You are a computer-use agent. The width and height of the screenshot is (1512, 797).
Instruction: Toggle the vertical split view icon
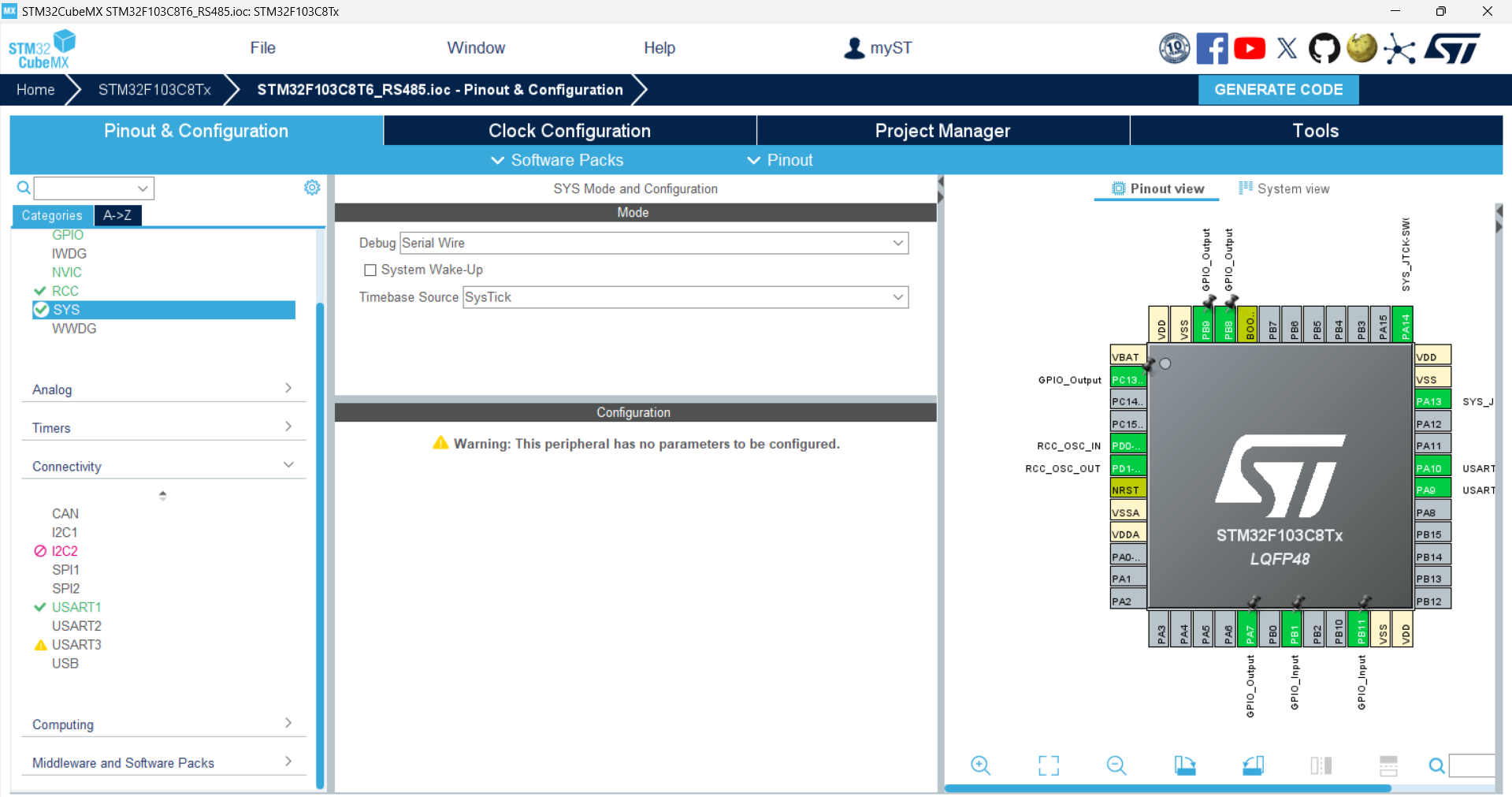[x=1321, y=765]
